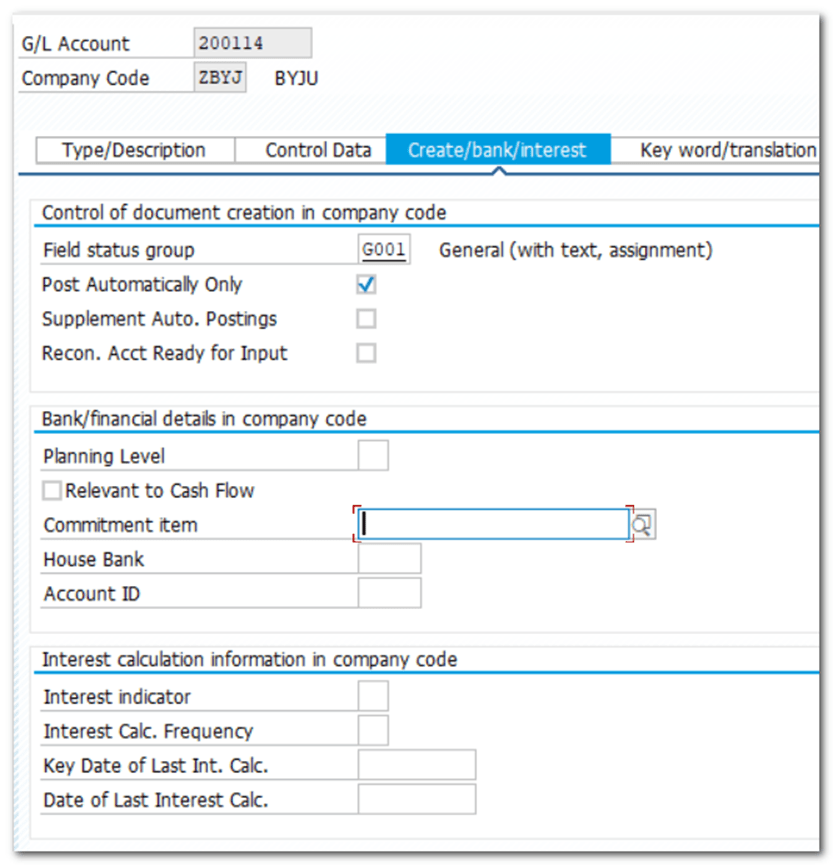Switch to Type/Description tab
The width and height of the screenshot is (833, 865).
coord(134,150)
